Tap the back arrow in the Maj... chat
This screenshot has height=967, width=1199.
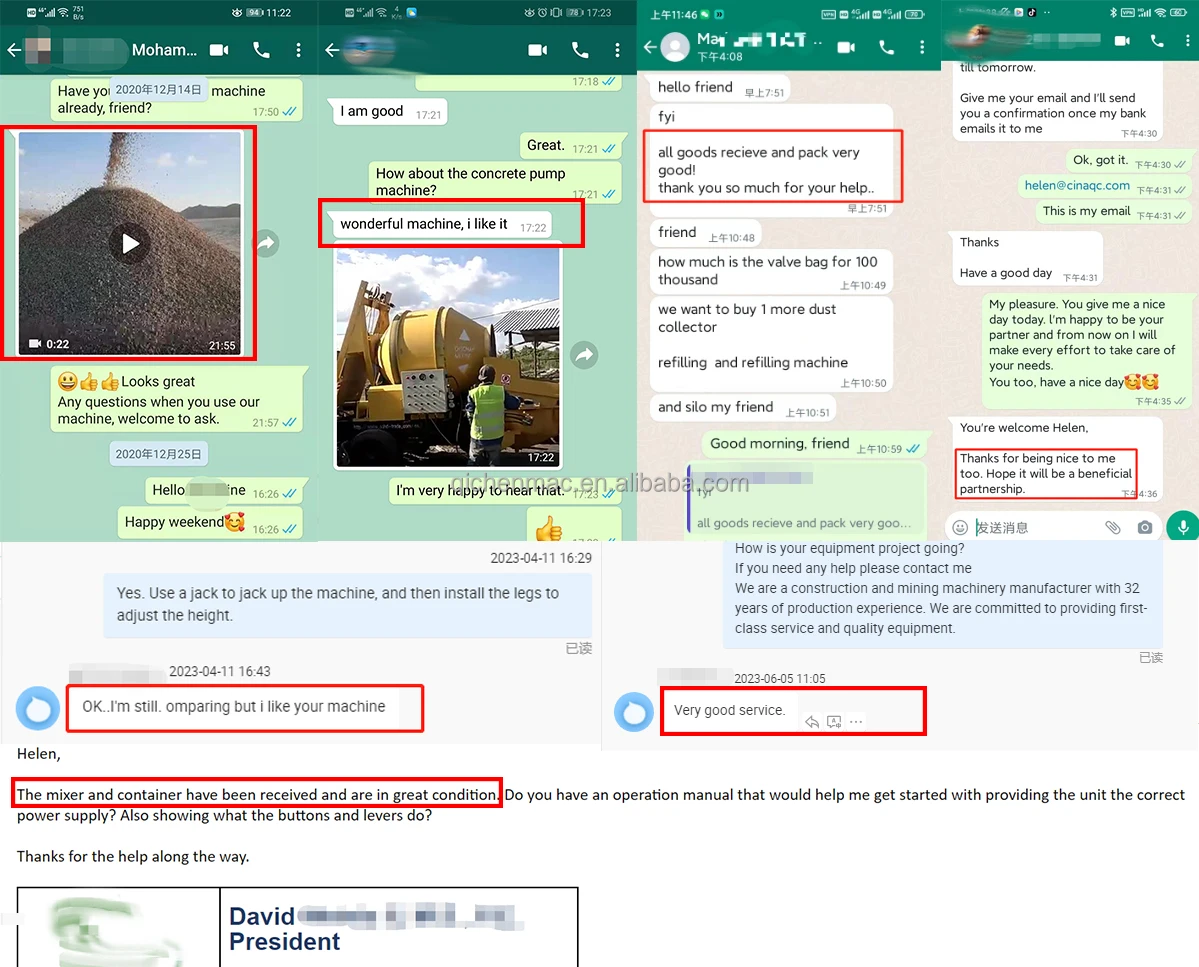click(x=650, y=47)
